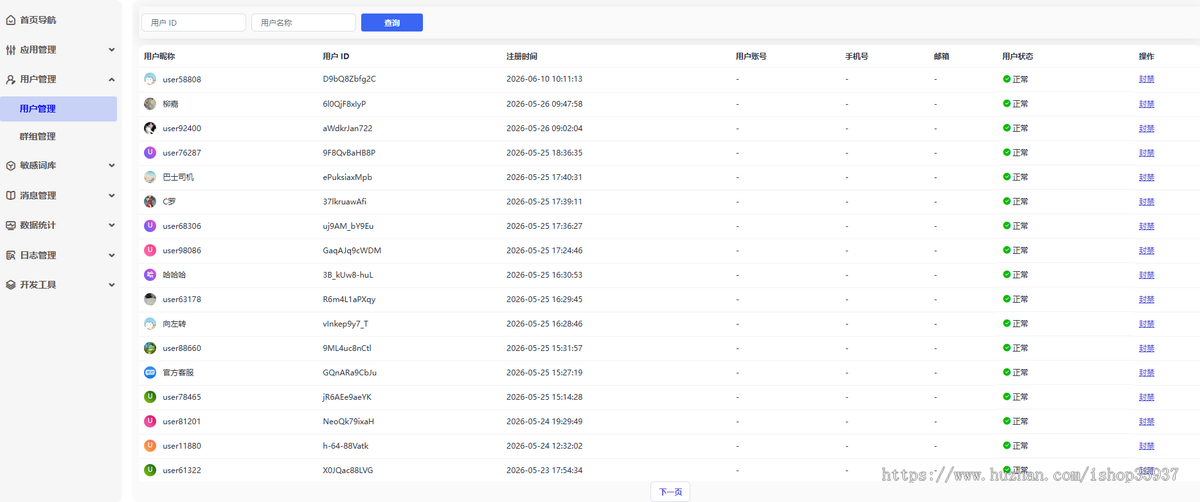
Task: Click the 消息管理 book icon
Action: click(11, 195)
